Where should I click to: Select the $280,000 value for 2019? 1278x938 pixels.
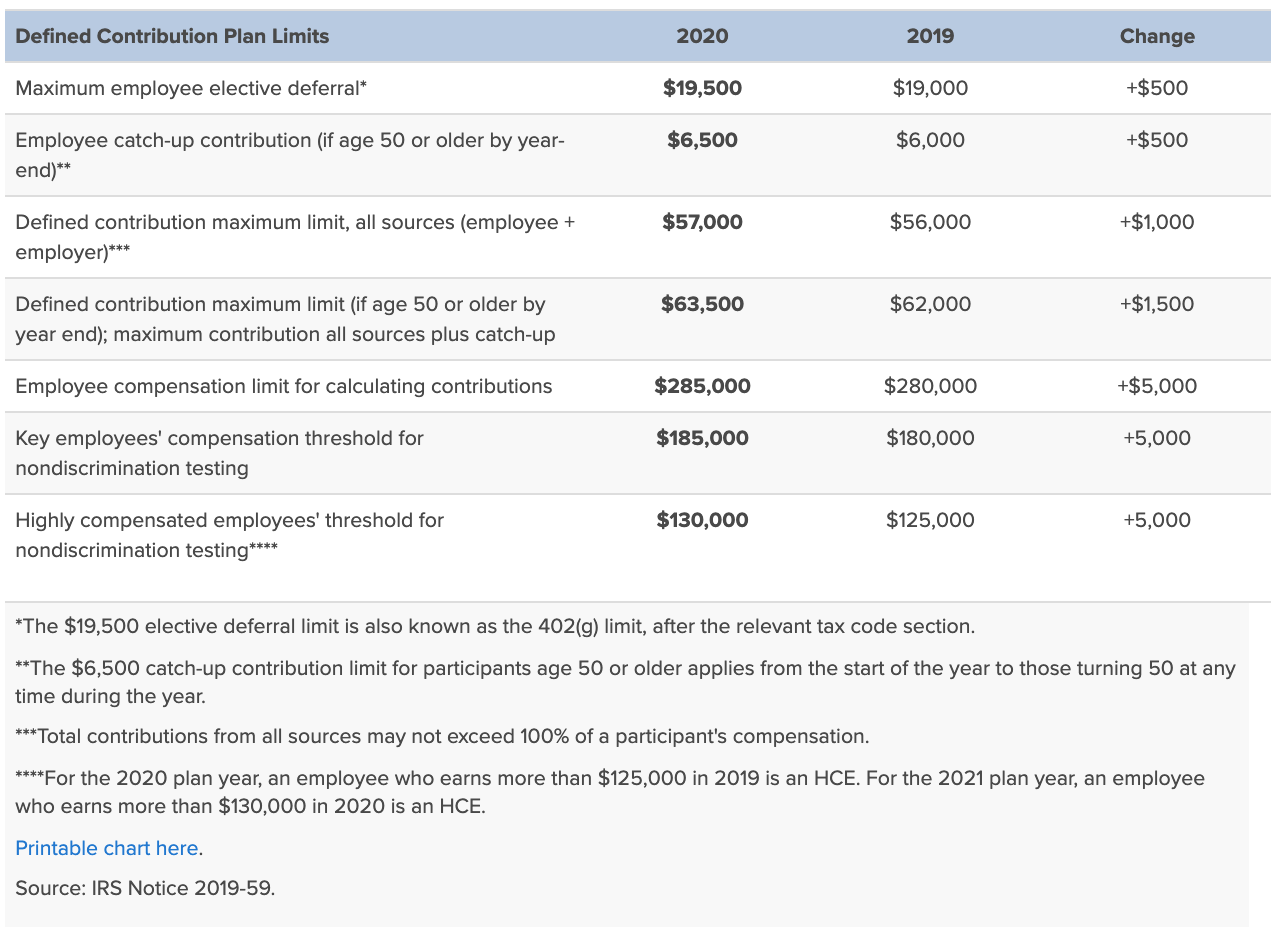(930, 386)
